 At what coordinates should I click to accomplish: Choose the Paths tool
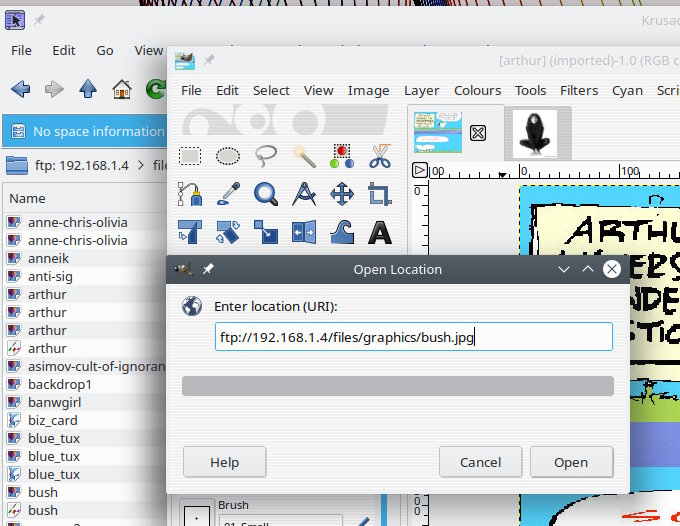pyautogui.click(x=190, y=194)
